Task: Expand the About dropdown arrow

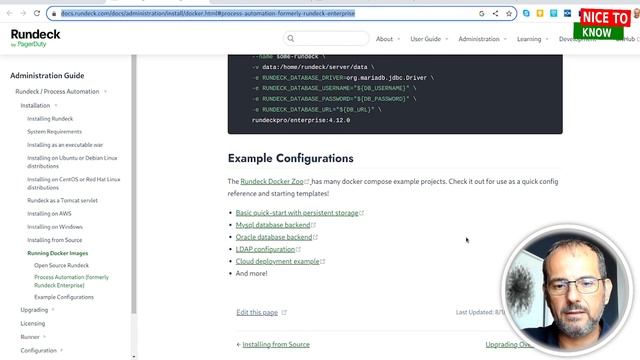Action: (399, 39)
